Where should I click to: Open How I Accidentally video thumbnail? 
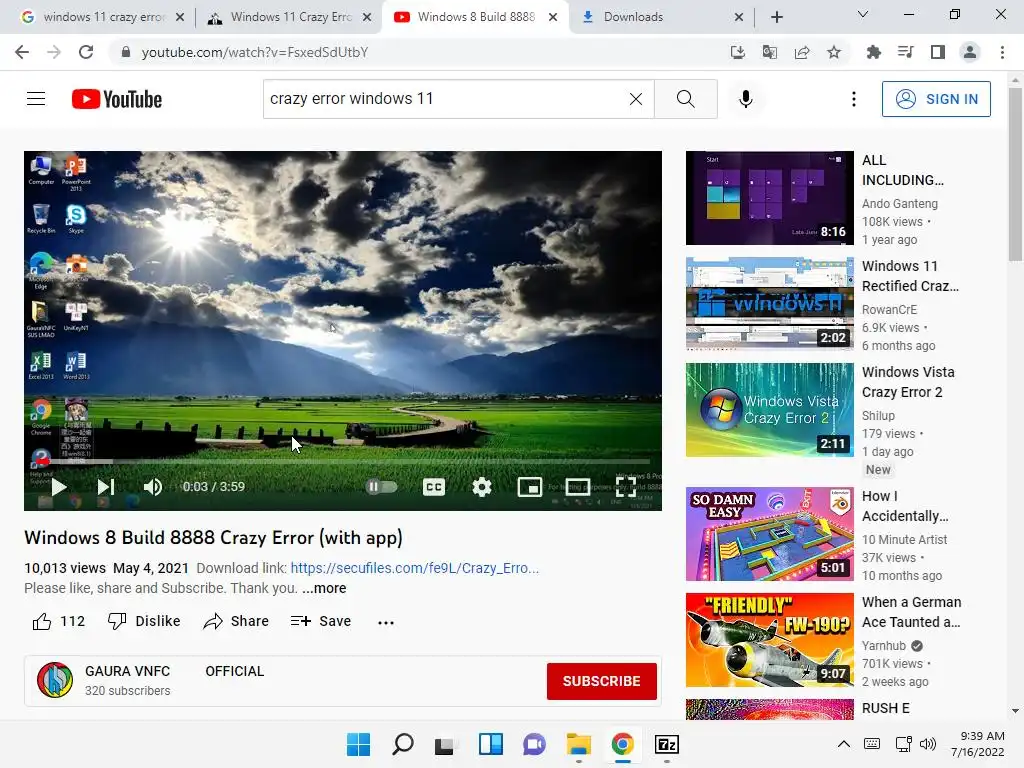pos(769,534)
